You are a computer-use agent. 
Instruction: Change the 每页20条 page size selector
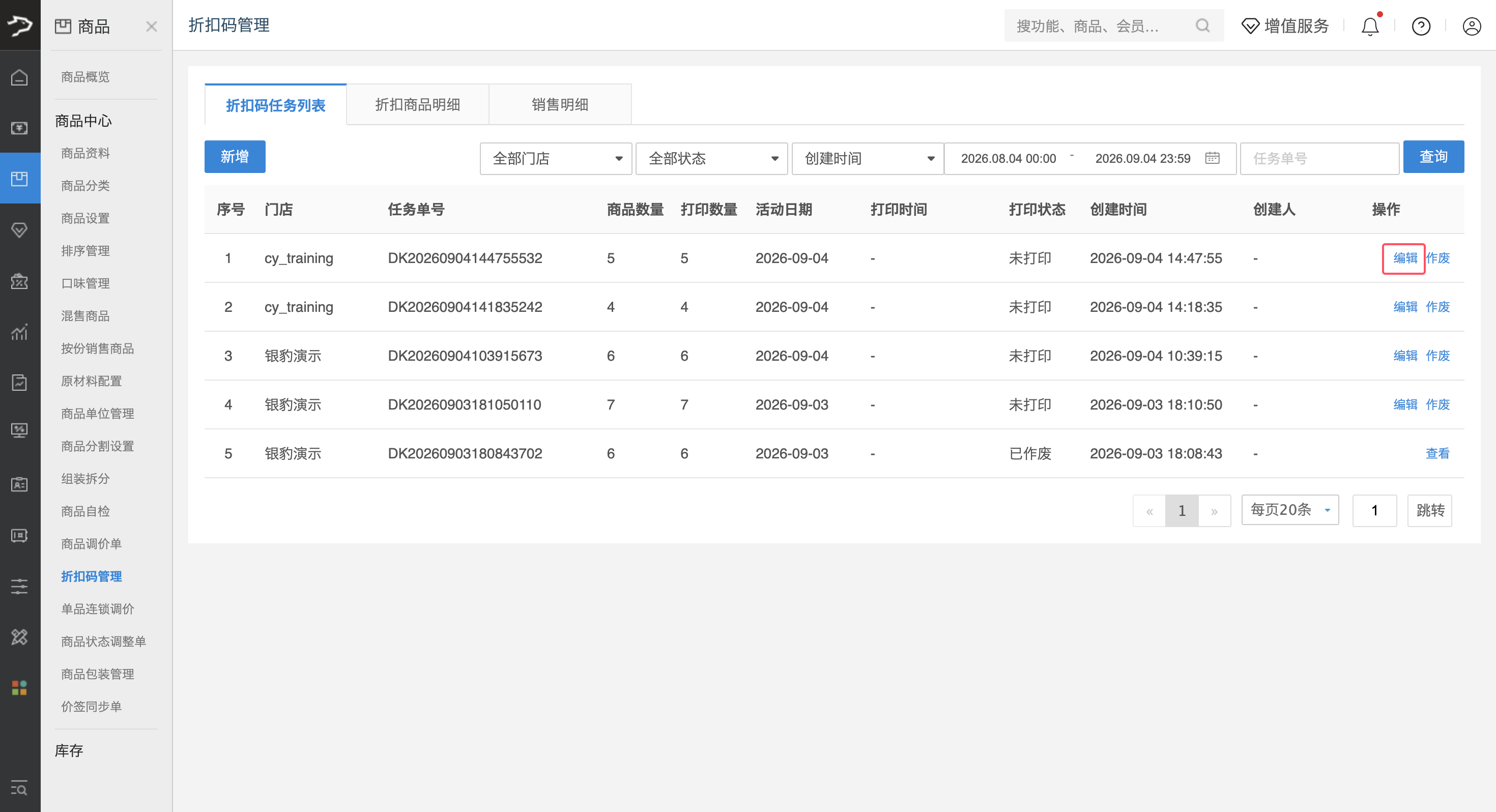[1290, 510]
